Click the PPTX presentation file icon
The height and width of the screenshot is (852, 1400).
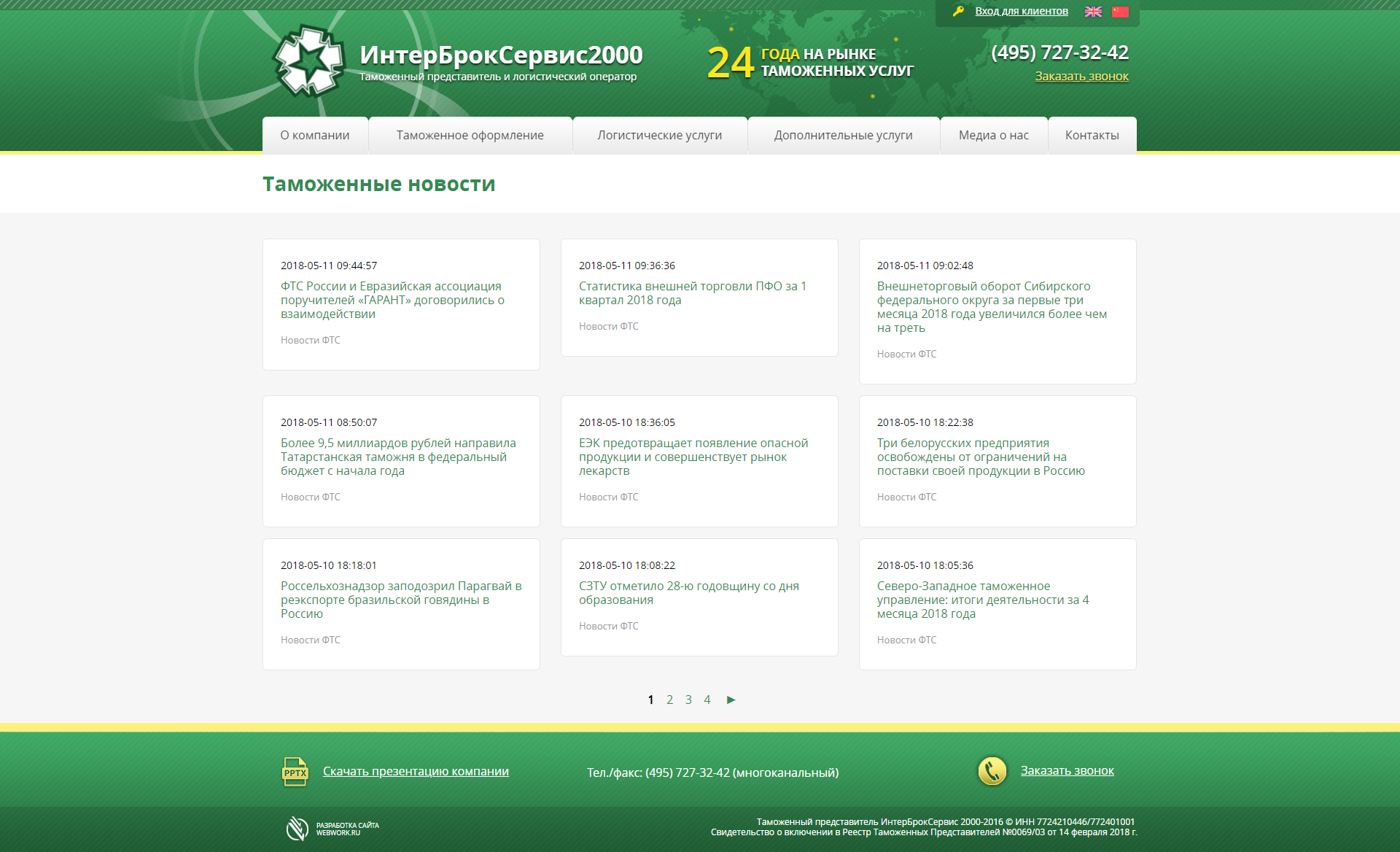tap(295, 772)
